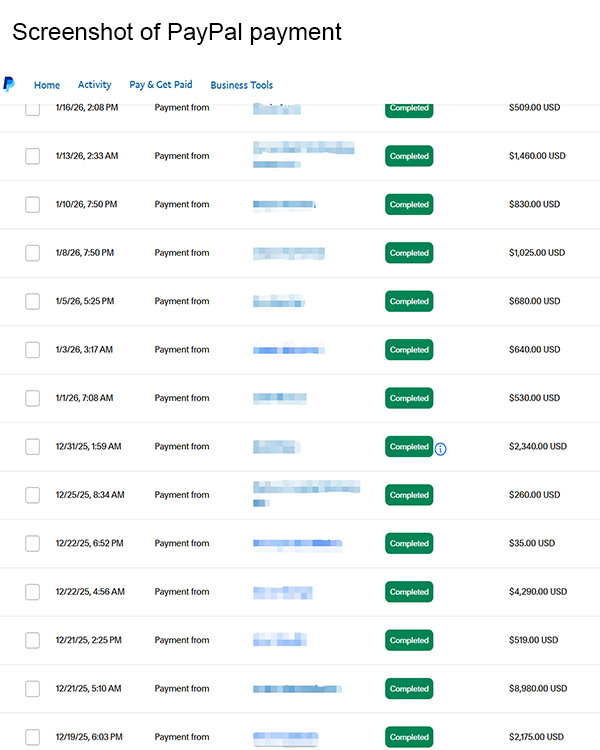Toggle the 12/21/25, 2:25 PM row checkbox
The image size is (600, 750).
click(x=33, y=640)
